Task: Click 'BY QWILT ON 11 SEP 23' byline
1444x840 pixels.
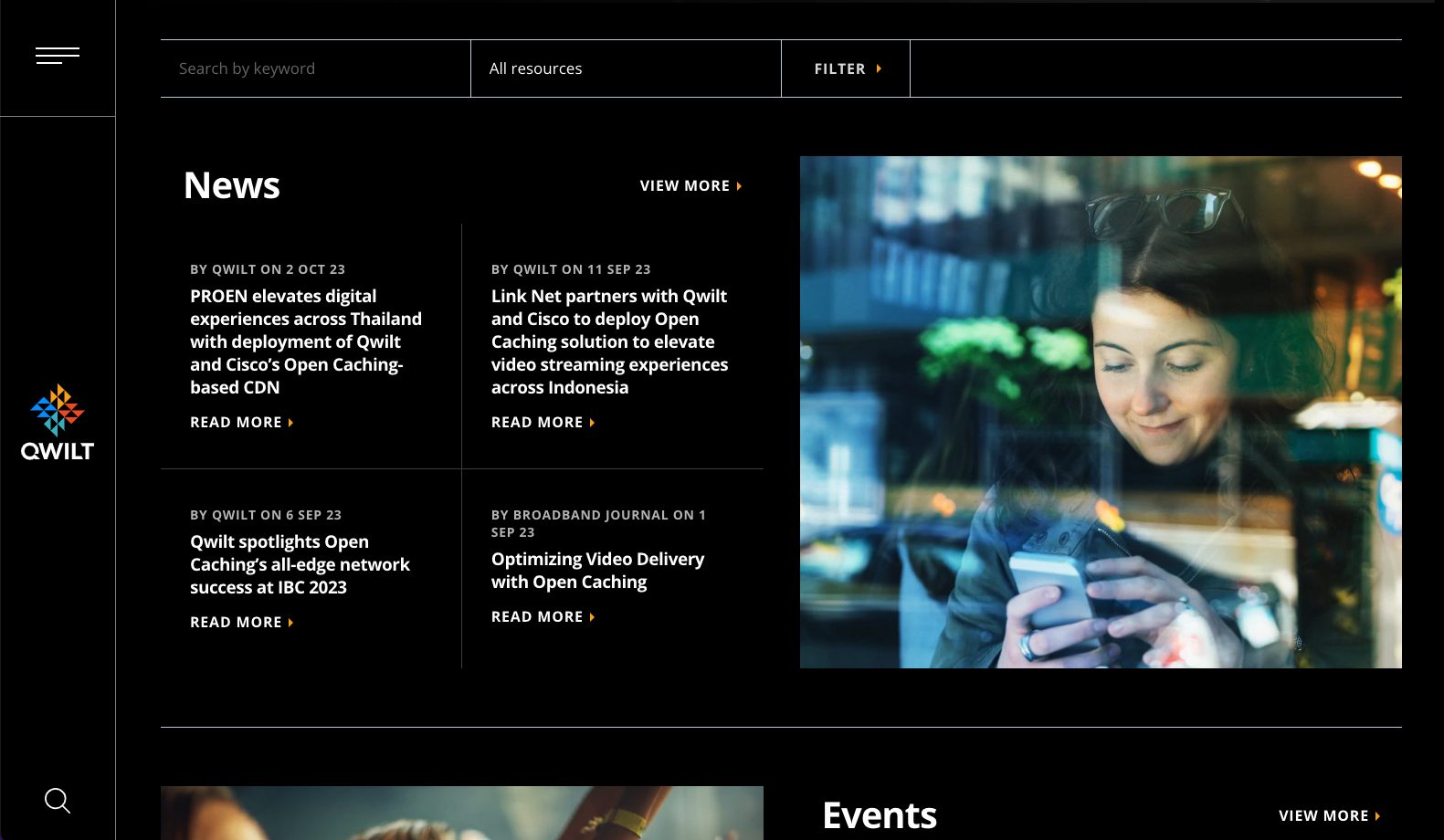Action: (571, 269)
